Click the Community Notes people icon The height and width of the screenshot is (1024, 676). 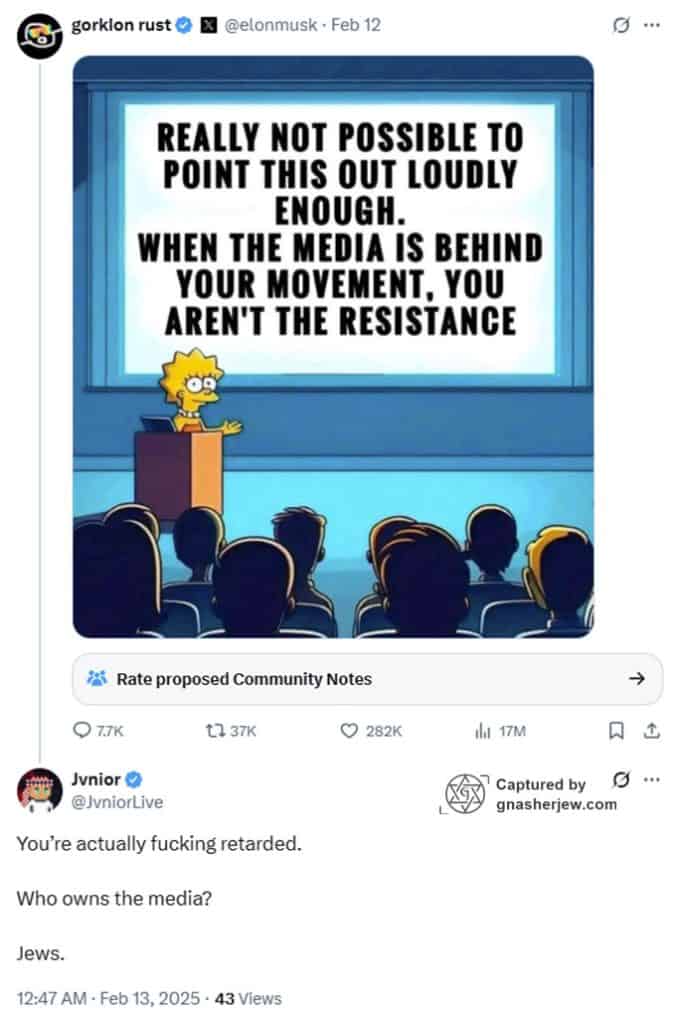(97, 679)
